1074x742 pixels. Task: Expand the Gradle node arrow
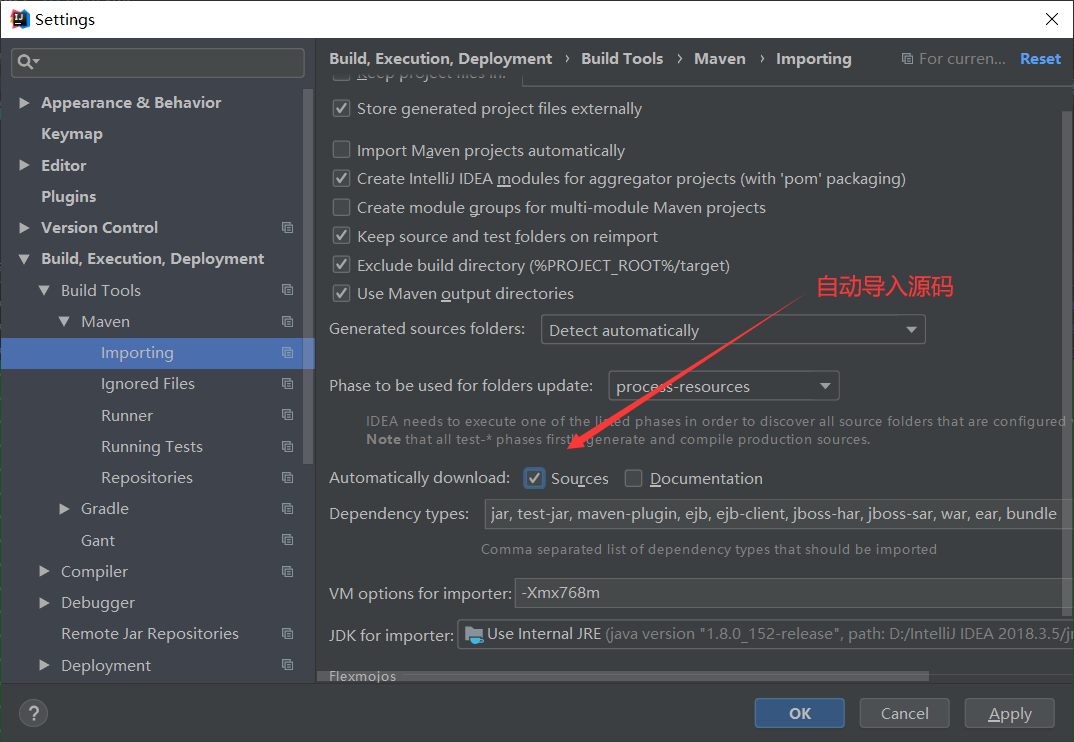pos(64,508)
